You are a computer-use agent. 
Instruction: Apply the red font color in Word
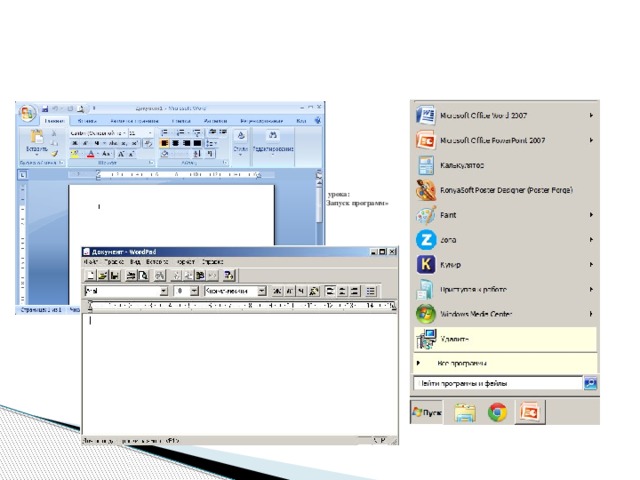click(x=91, y=154)
